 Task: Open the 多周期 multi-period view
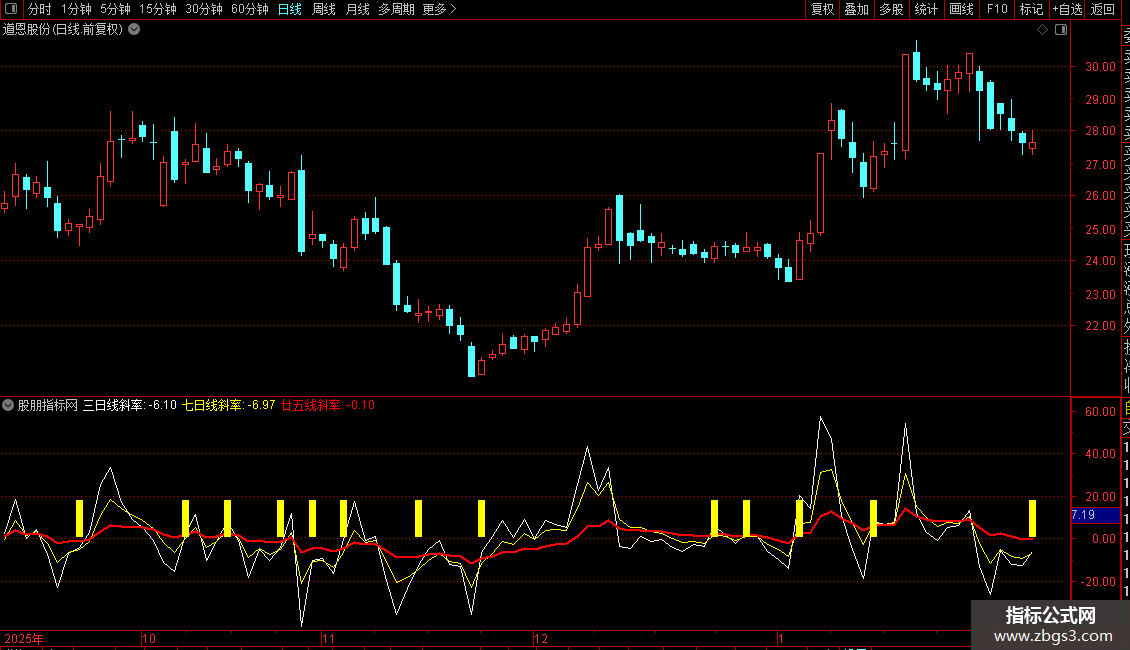click(x=396, y=9)
